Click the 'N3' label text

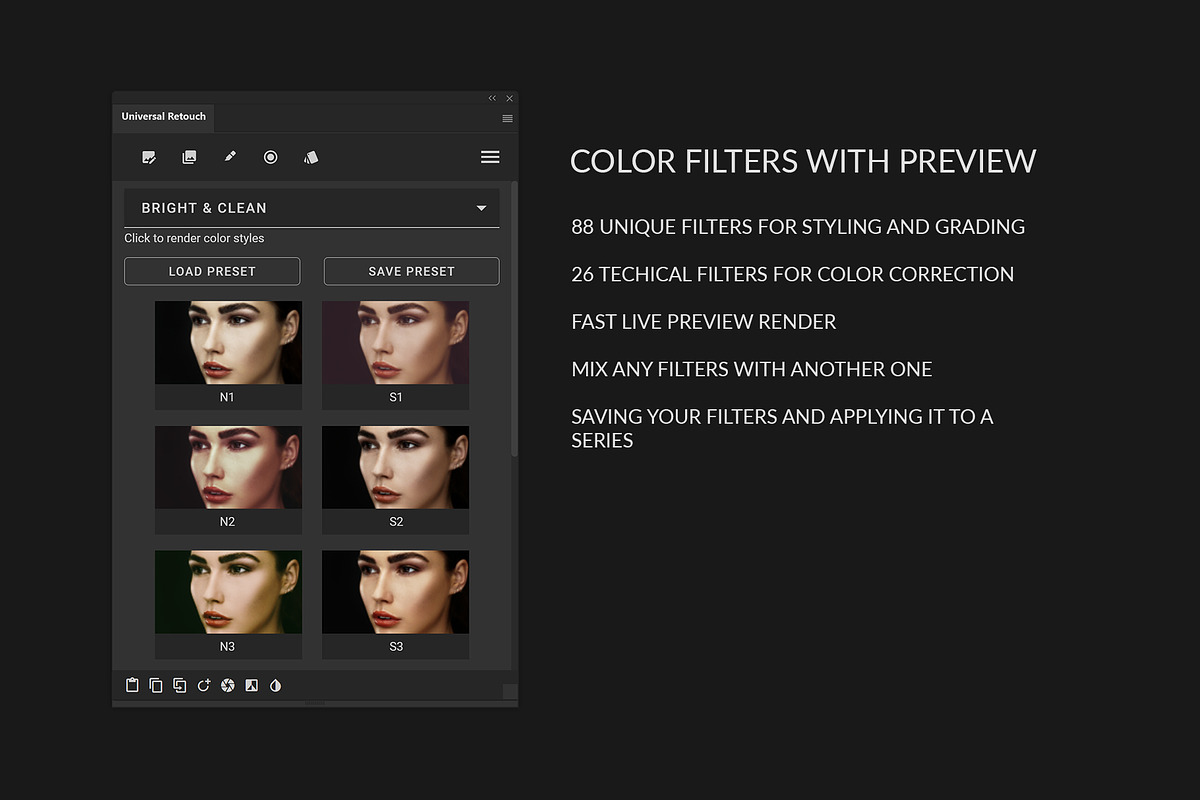pos(228,647)
